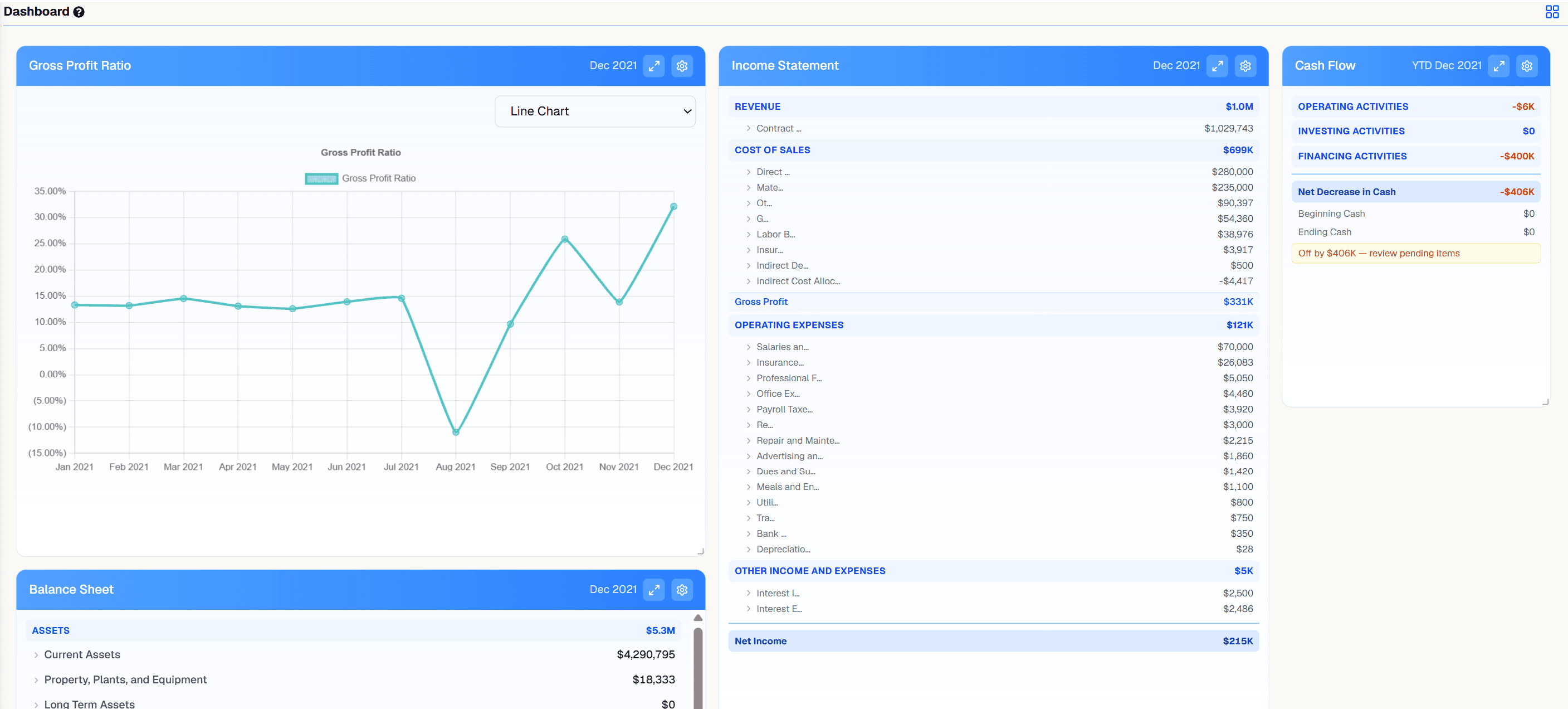Click OTHER INCOME AND EXPENSES header
This screenshot has width=1568, height=709.
[993, 571]
